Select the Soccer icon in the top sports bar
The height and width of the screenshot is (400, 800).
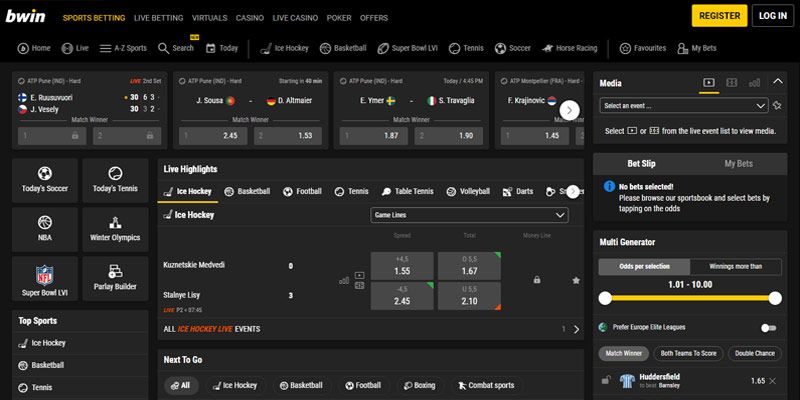[501, 48]
